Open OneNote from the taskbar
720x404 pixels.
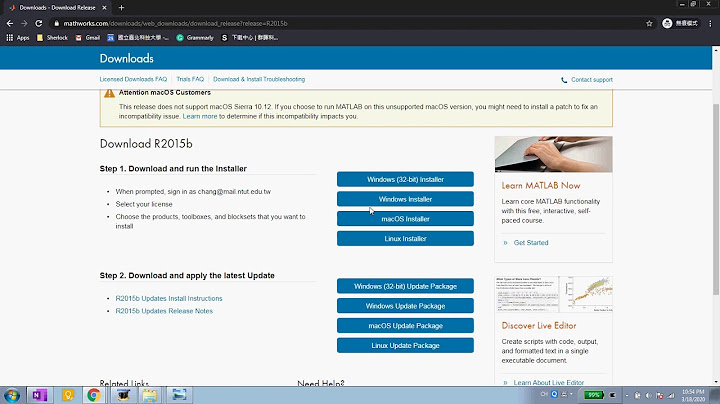point(39,395)
